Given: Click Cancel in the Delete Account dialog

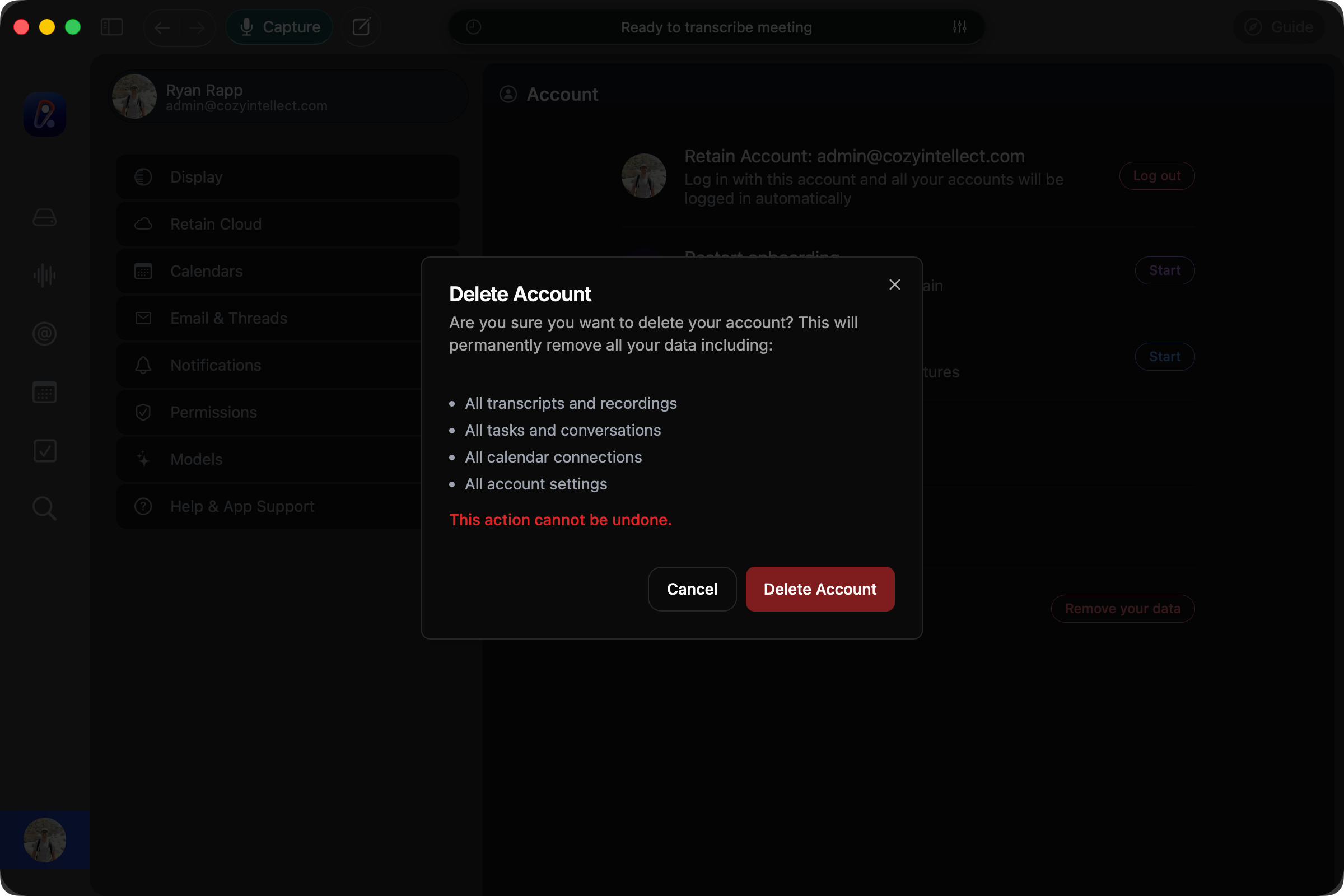Looking at the screenshot, I should [692, 589].
